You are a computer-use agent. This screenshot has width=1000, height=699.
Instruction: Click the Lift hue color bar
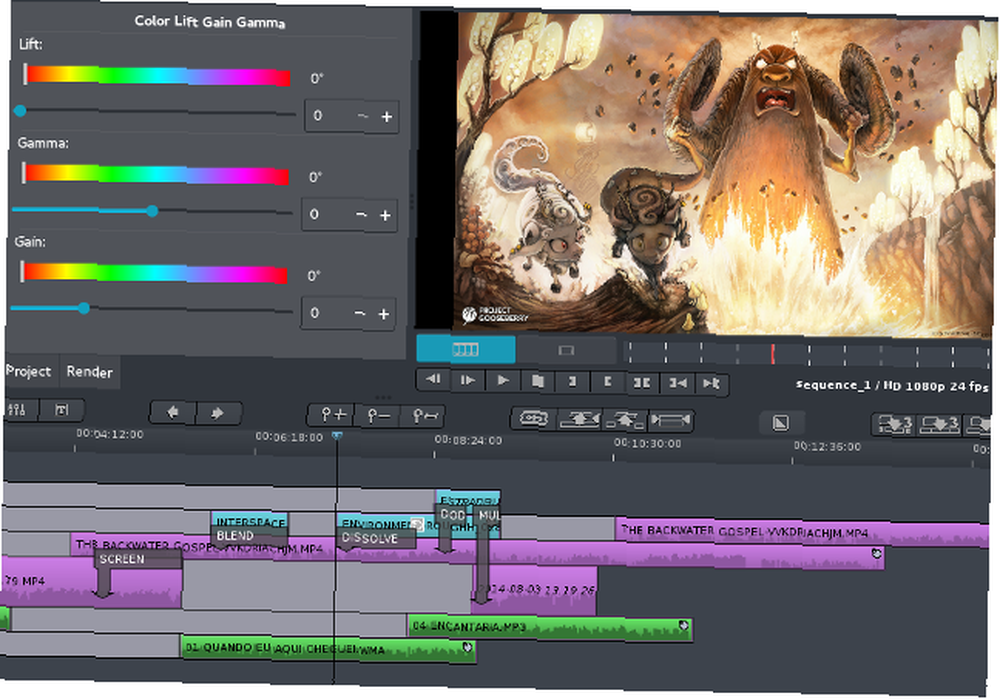click(x=157, y=75)
